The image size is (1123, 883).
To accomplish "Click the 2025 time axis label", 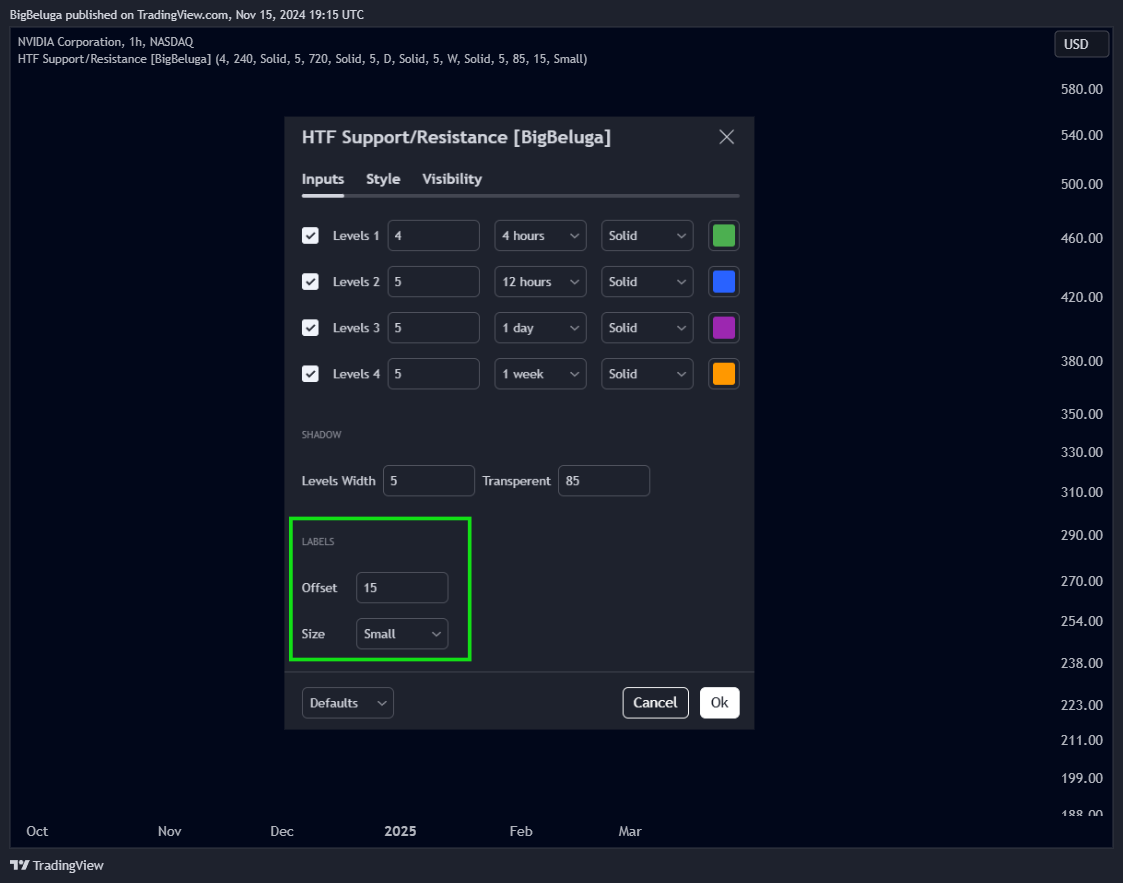I will coord(400,831).
